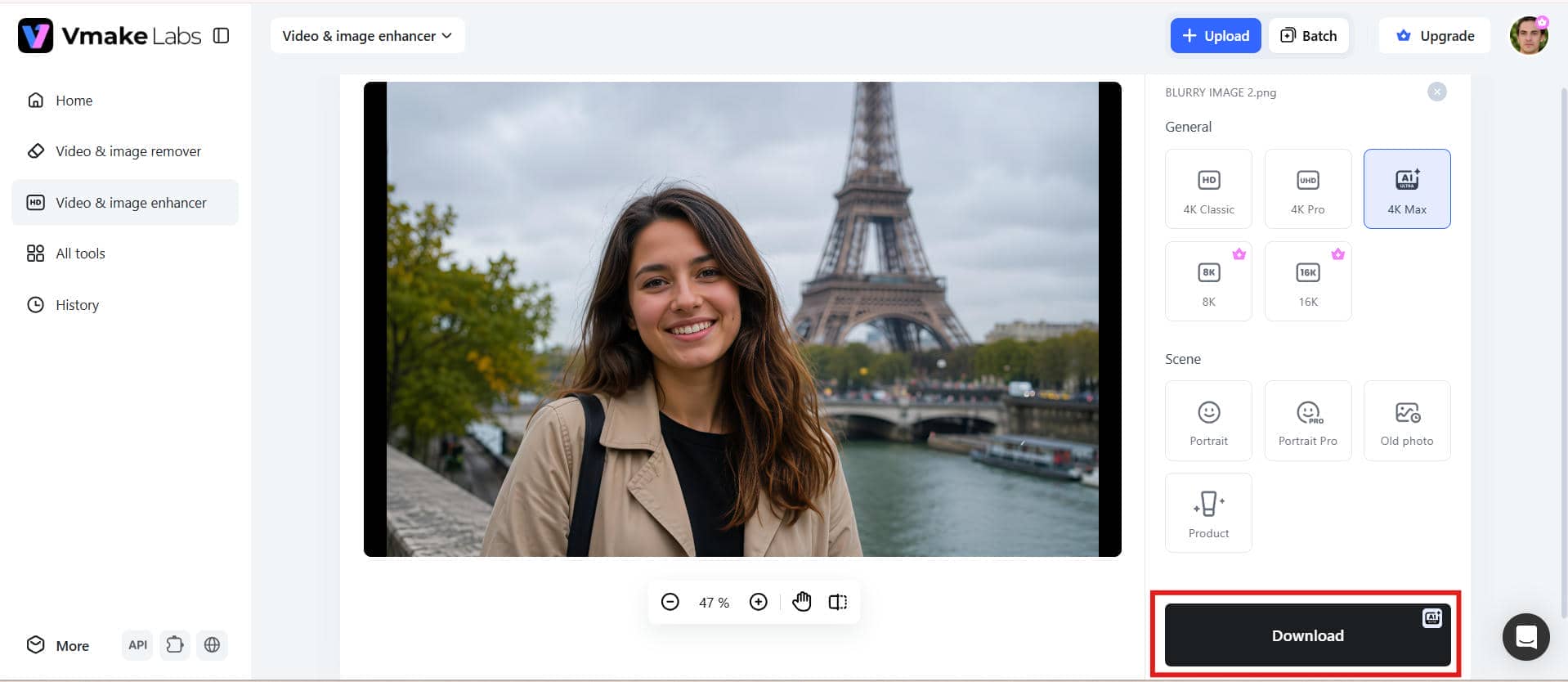This screenshot has height=682, width=1568.
Task: Collapse the sidebar panel icon
Action: 221,35
